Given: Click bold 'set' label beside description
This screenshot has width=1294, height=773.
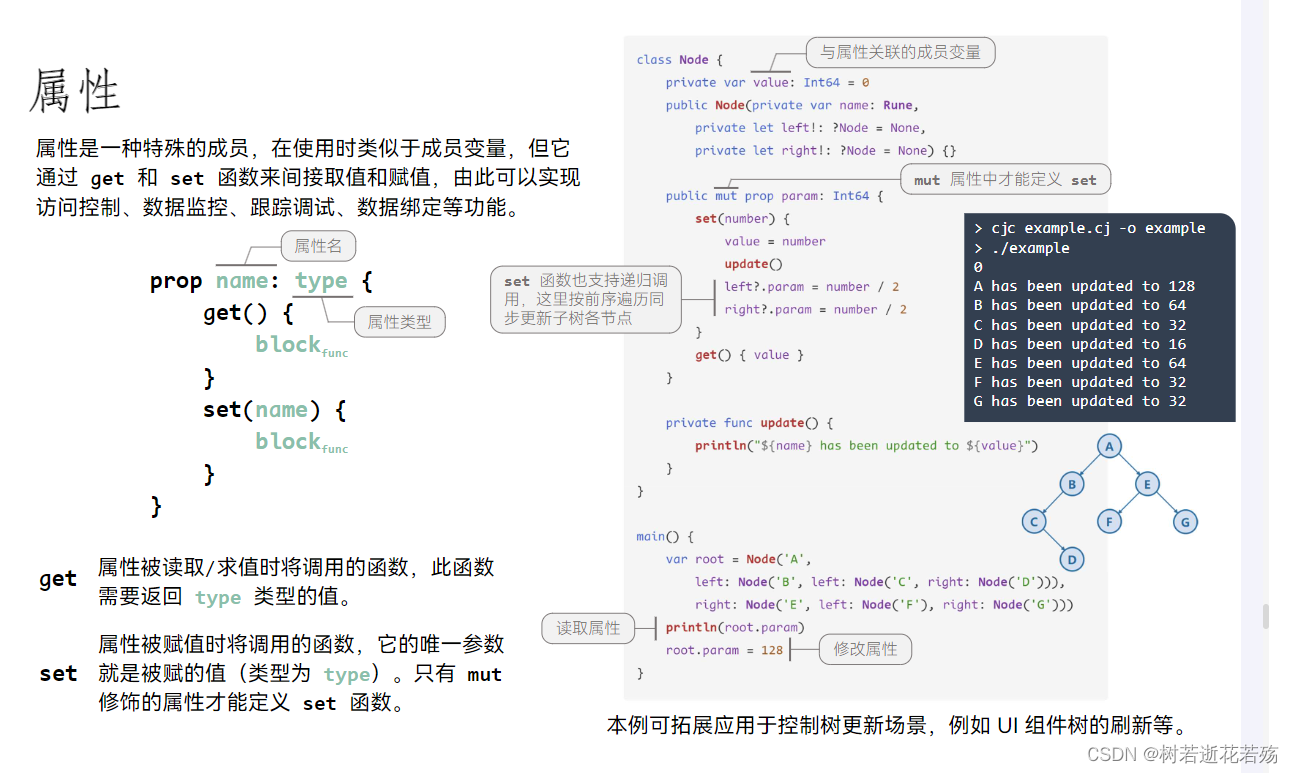Looking at the screenshot, I should 58,674.
